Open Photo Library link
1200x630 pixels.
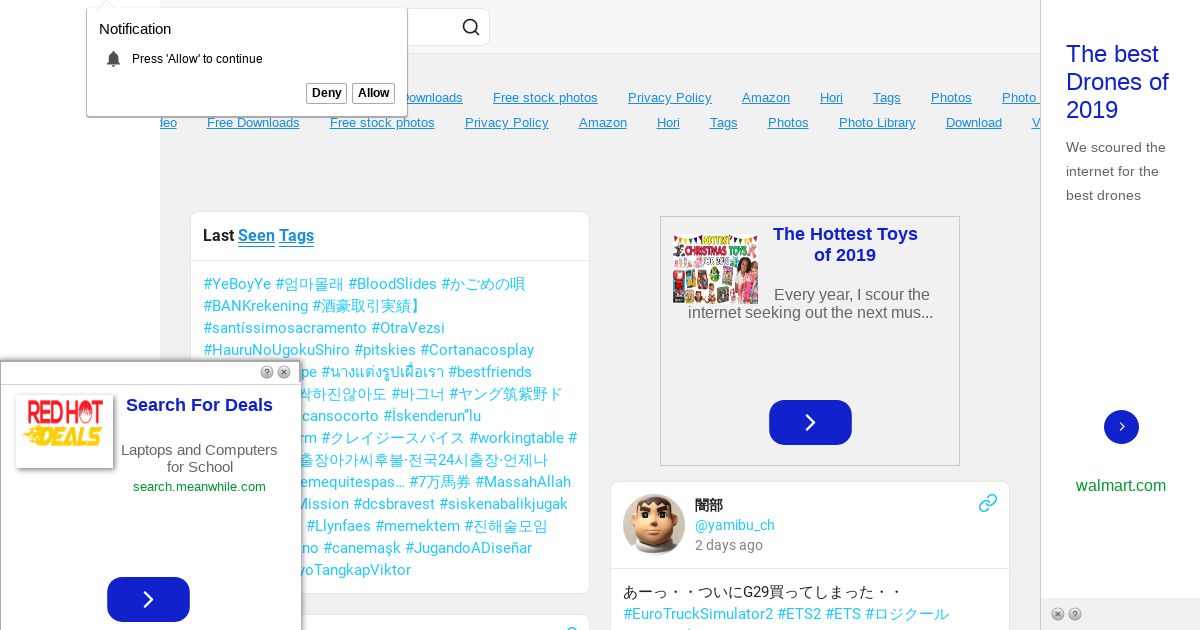[877, 122]
